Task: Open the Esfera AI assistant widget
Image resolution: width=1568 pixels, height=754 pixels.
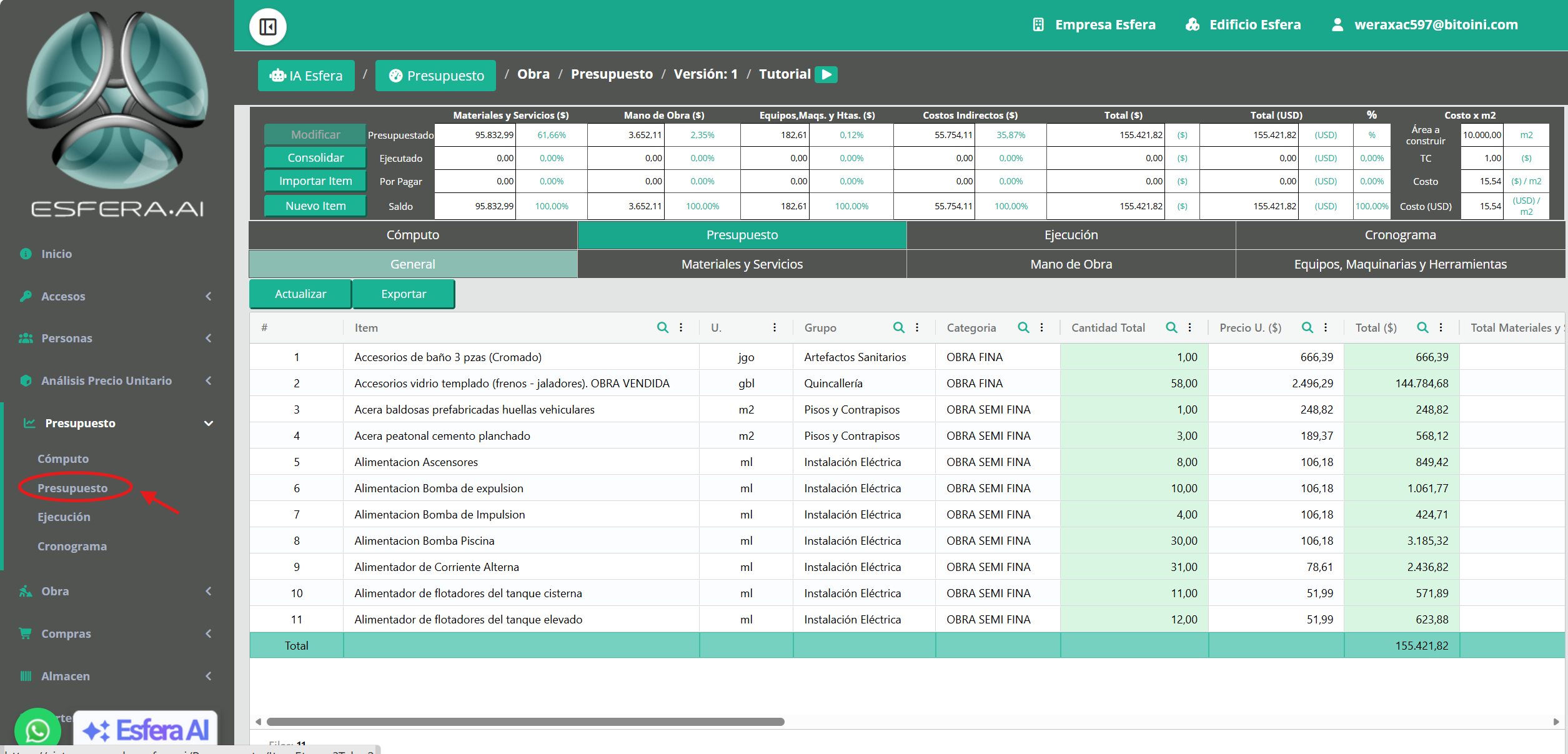Action: pos(146,728)
